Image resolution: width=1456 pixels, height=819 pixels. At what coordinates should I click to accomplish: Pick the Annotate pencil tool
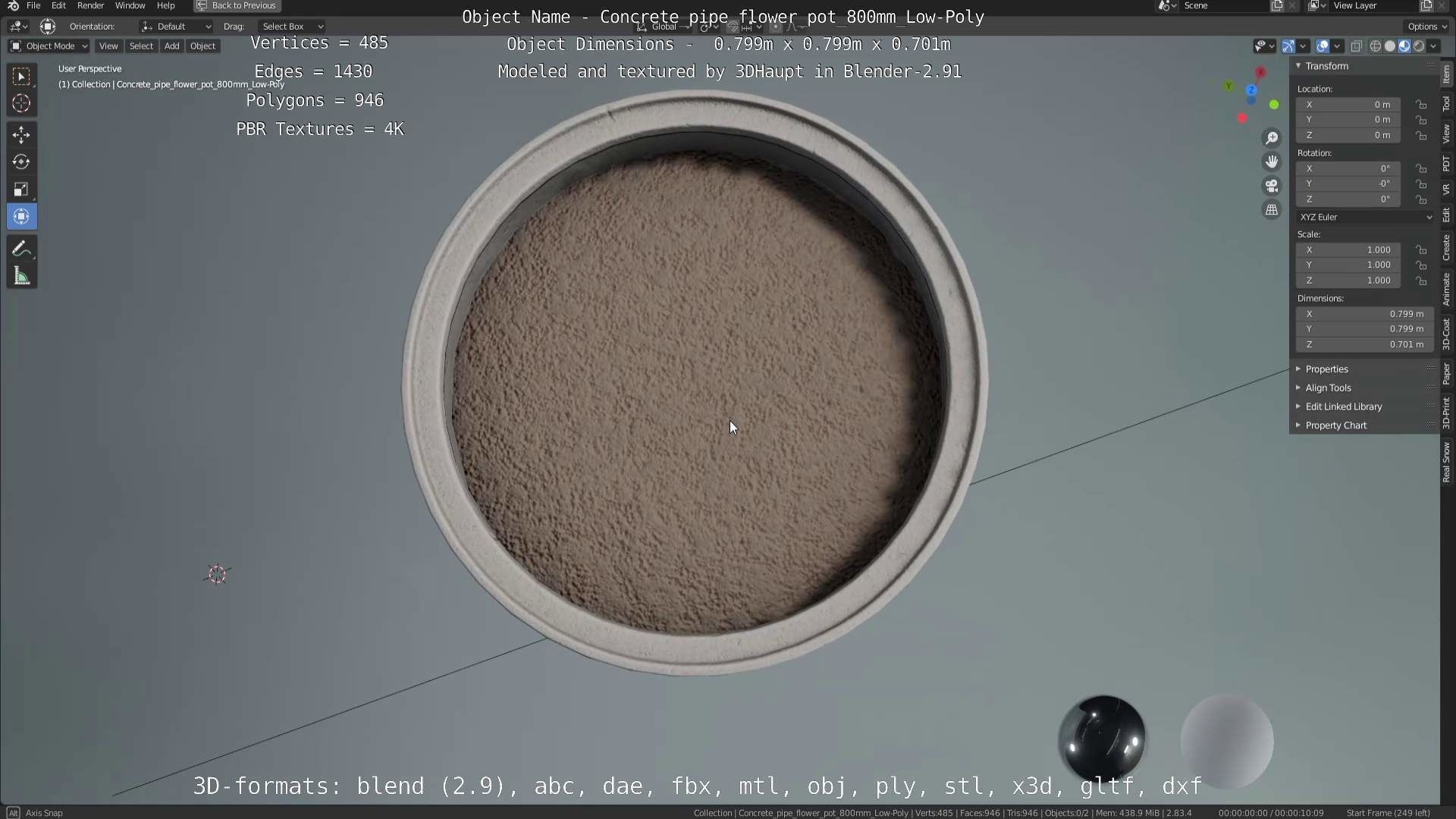21,249
